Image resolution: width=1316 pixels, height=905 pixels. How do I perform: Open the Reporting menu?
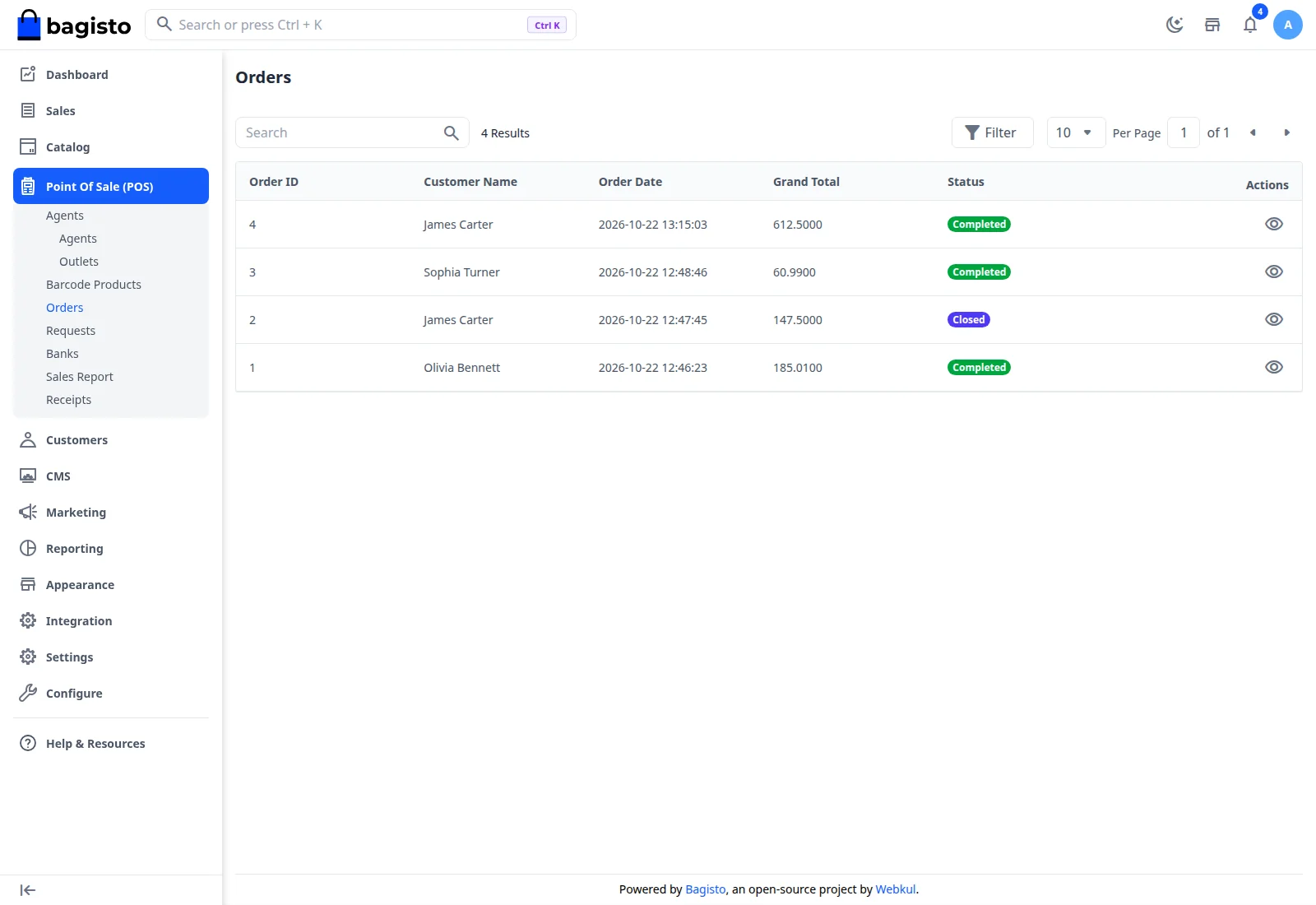click(x=111, y=548)
